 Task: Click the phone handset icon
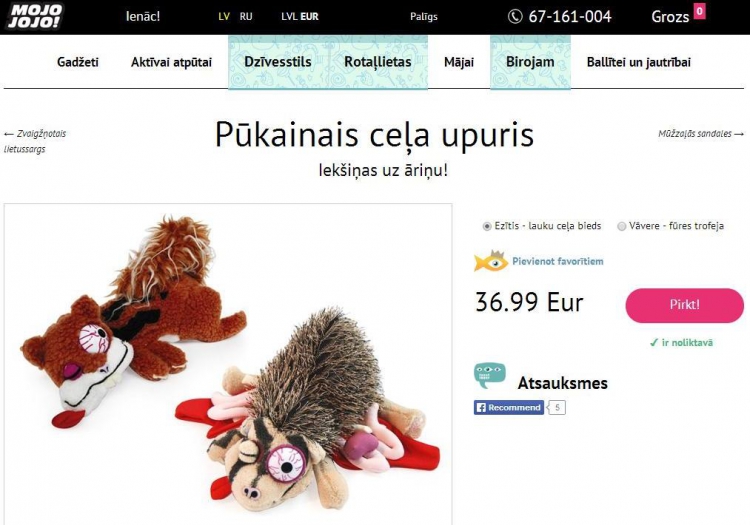(515, 17)
